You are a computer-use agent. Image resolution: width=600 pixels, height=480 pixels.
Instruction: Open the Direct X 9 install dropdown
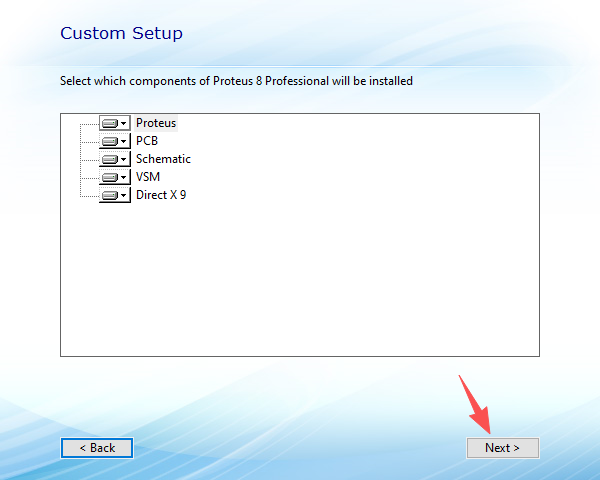click(x=115, y=195)
